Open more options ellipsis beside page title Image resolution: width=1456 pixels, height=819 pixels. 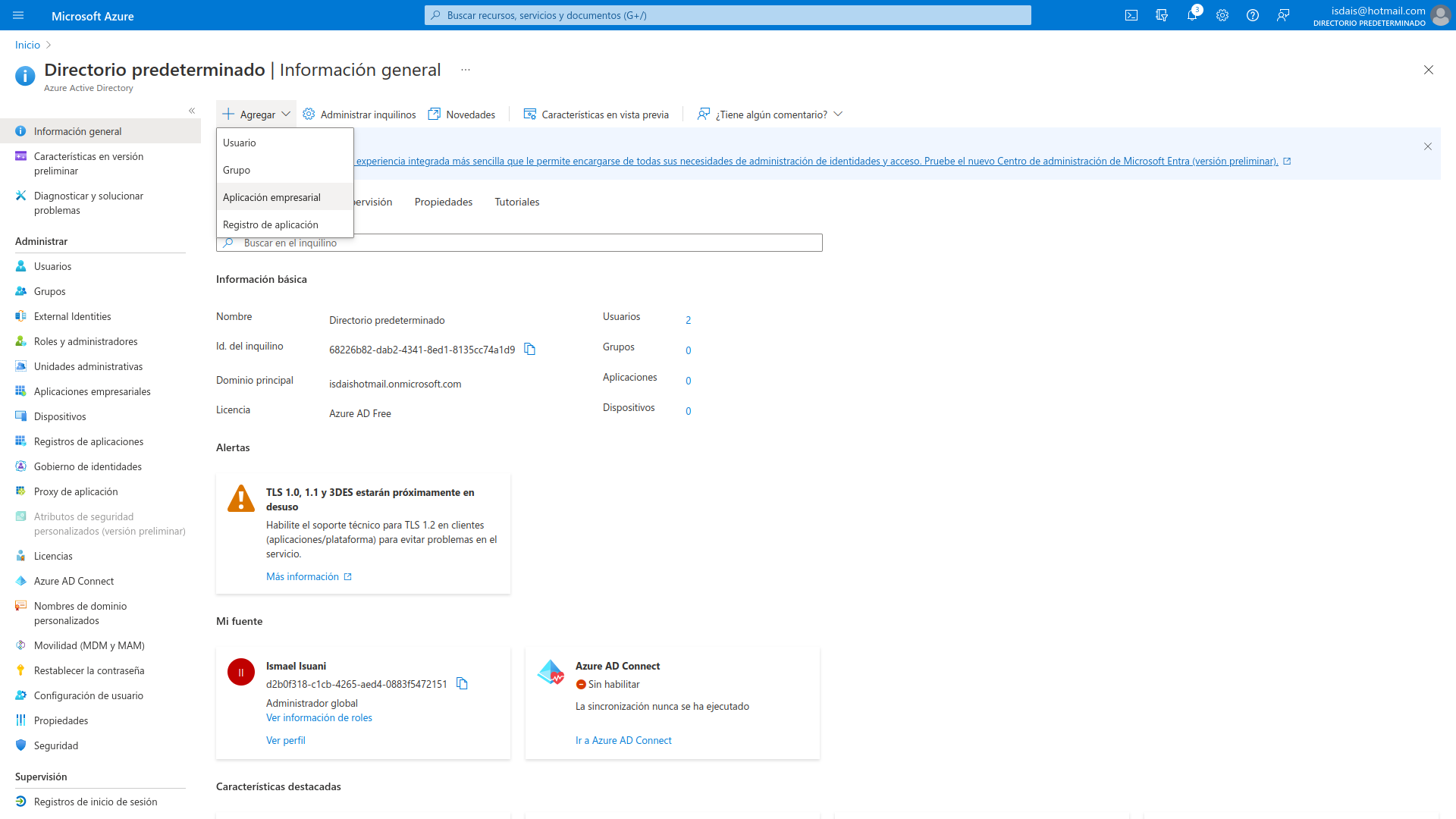(466, 70)
